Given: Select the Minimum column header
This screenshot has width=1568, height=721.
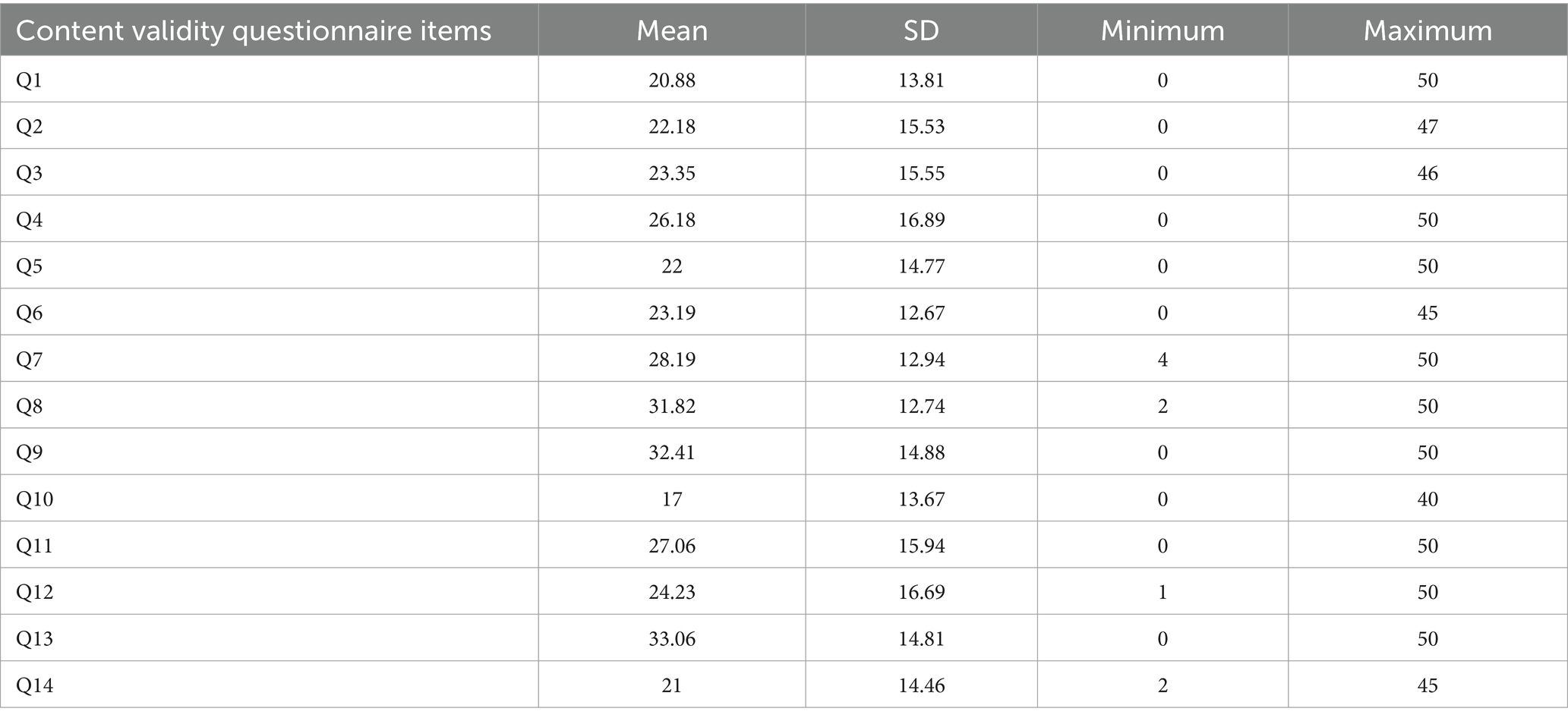Looking at the screenshot, I should (1163, 30).
